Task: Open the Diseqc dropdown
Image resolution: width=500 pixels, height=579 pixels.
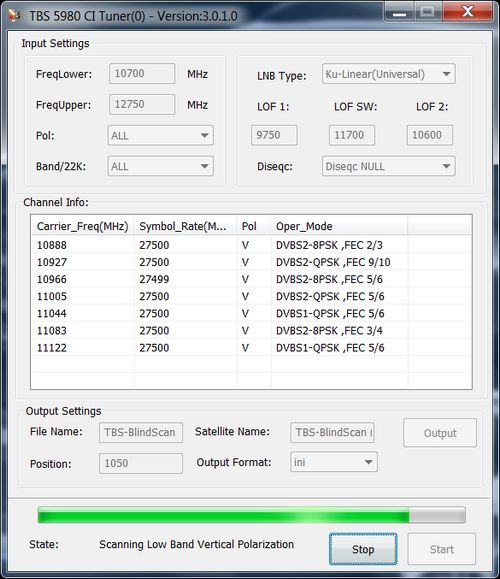Action: coord(388,166)
